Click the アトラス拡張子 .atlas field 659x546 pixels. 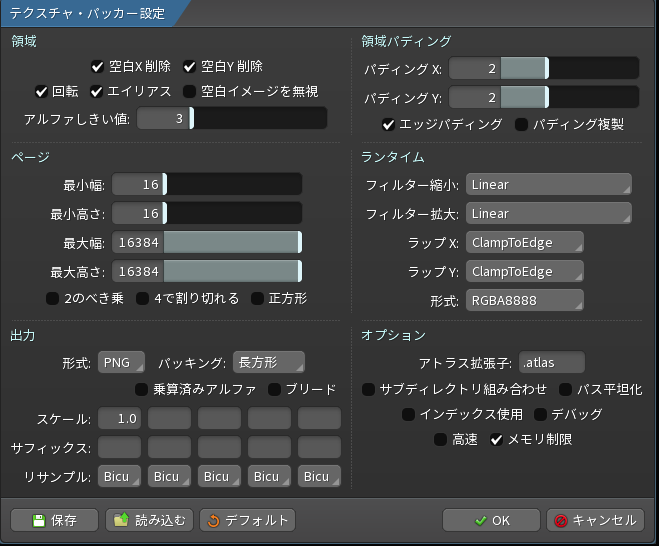pos(552,362)
